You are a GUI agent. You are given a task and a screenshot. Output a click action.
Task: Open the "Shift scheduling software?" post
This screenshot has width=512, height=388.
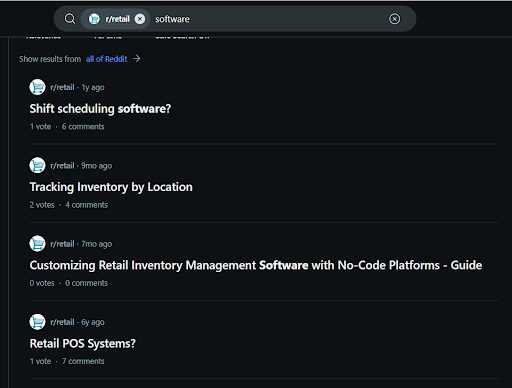[x=100, y=109]
